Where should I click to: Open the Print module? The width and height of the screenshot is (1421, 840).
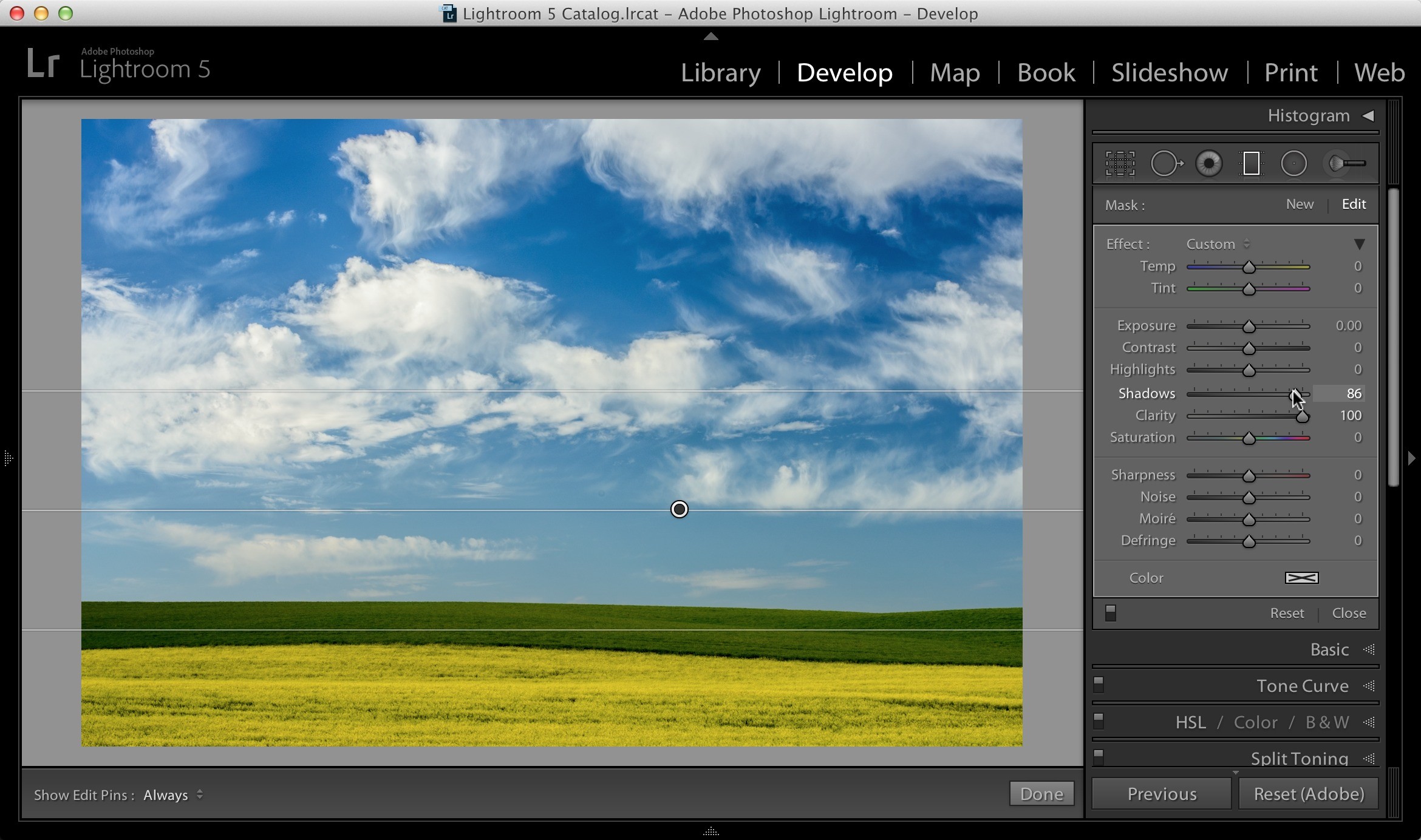point(1290,72)
